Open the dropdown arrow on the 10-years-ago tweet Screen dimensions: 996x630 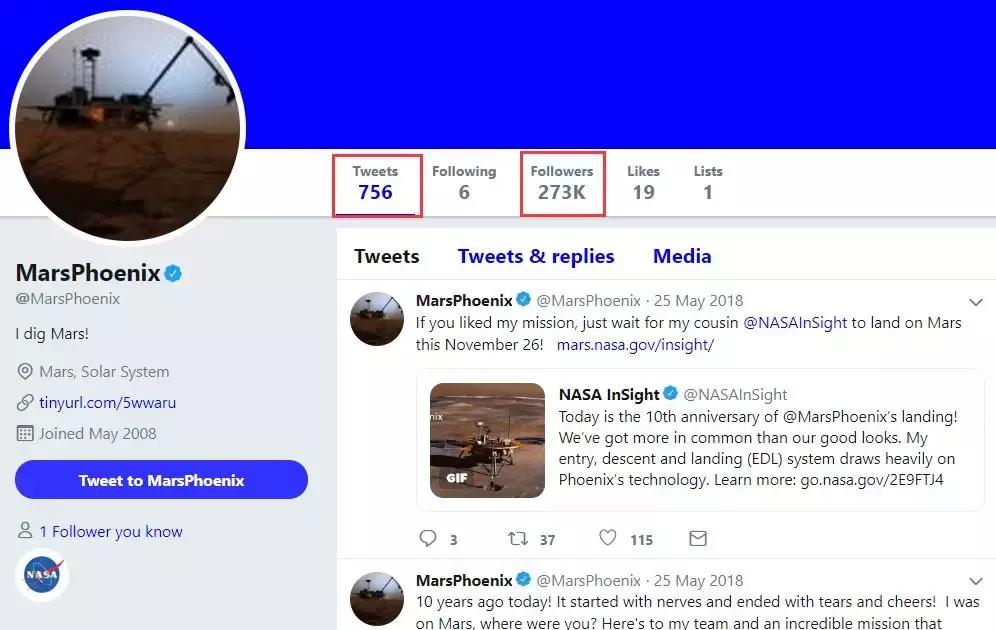[x=977, y=581]
